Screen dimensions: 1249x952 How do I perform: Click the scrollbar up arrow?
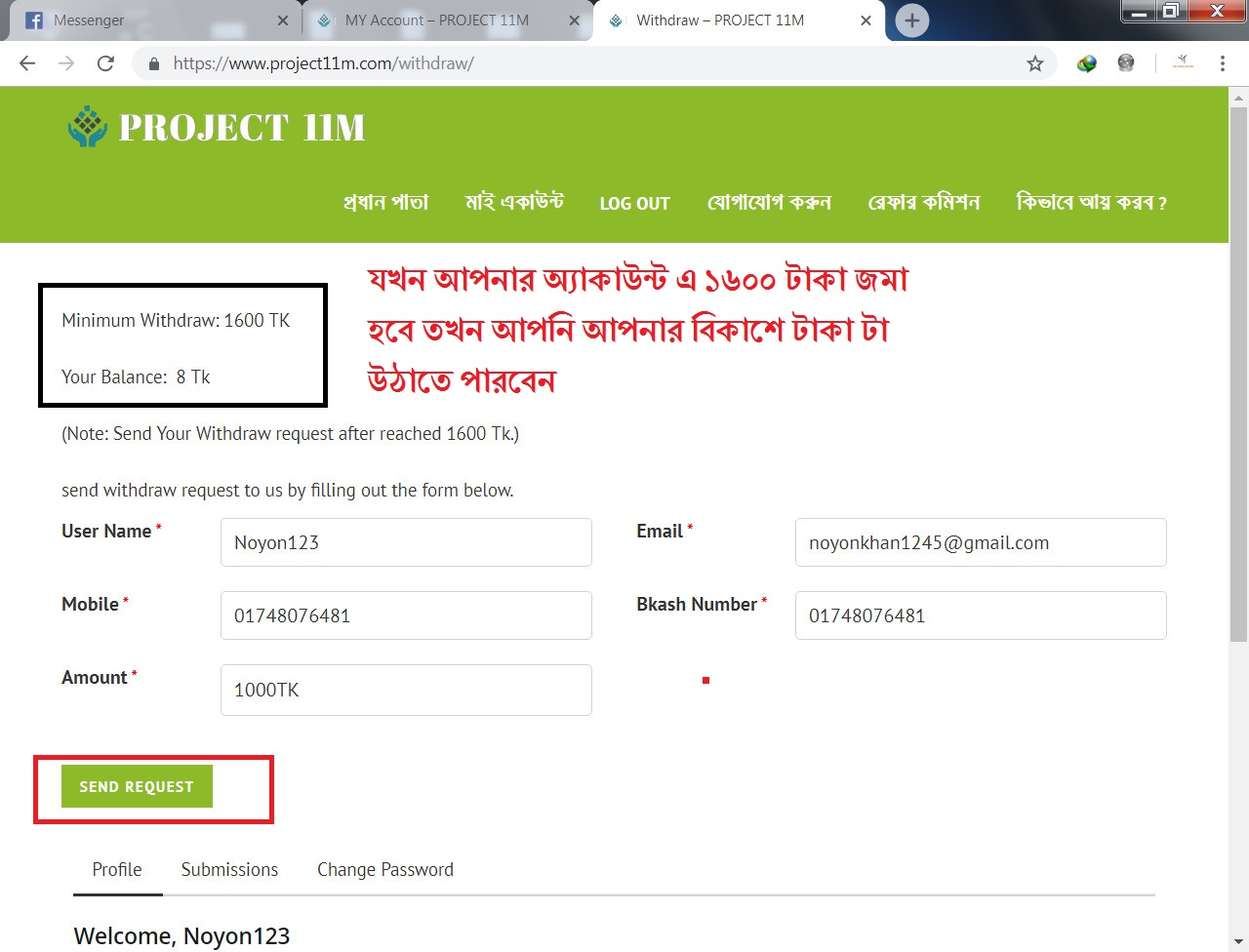tap(1238, 98)
